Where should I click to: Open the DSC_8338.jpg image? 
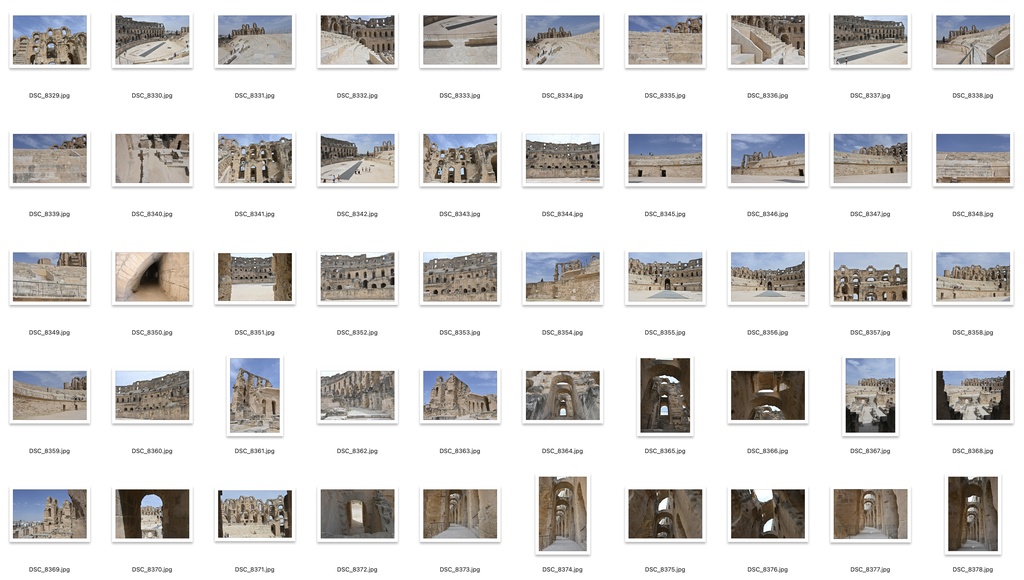tap(972, 40)
